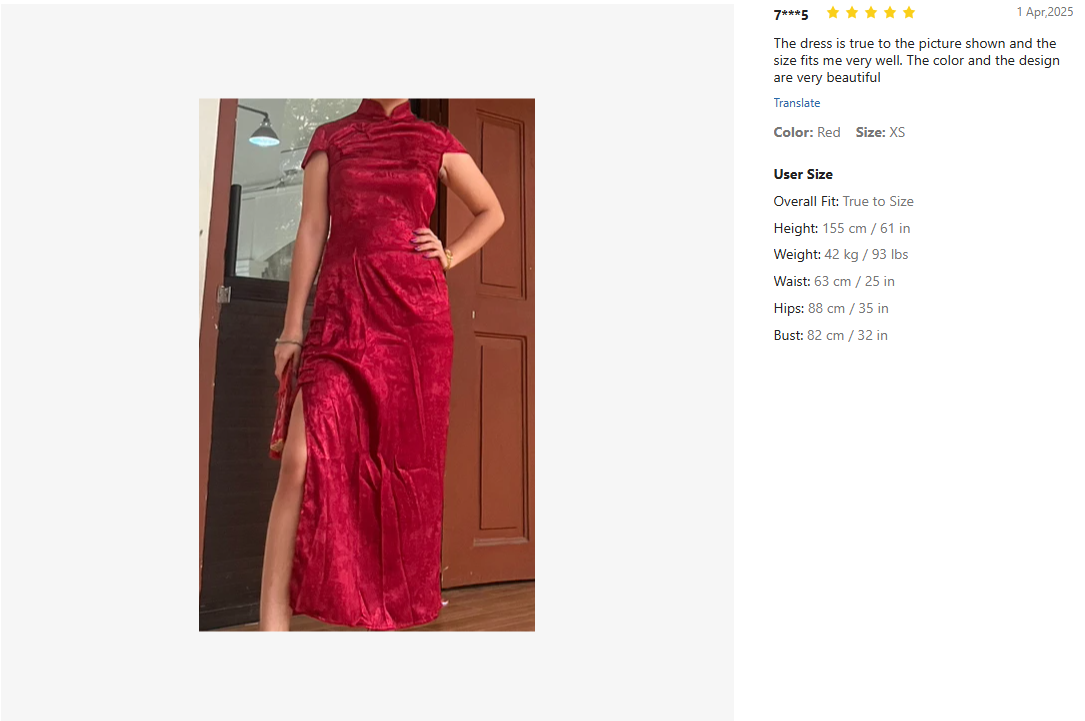Click the third rating star
The image size is (1085, 721).
pos(871,12)
